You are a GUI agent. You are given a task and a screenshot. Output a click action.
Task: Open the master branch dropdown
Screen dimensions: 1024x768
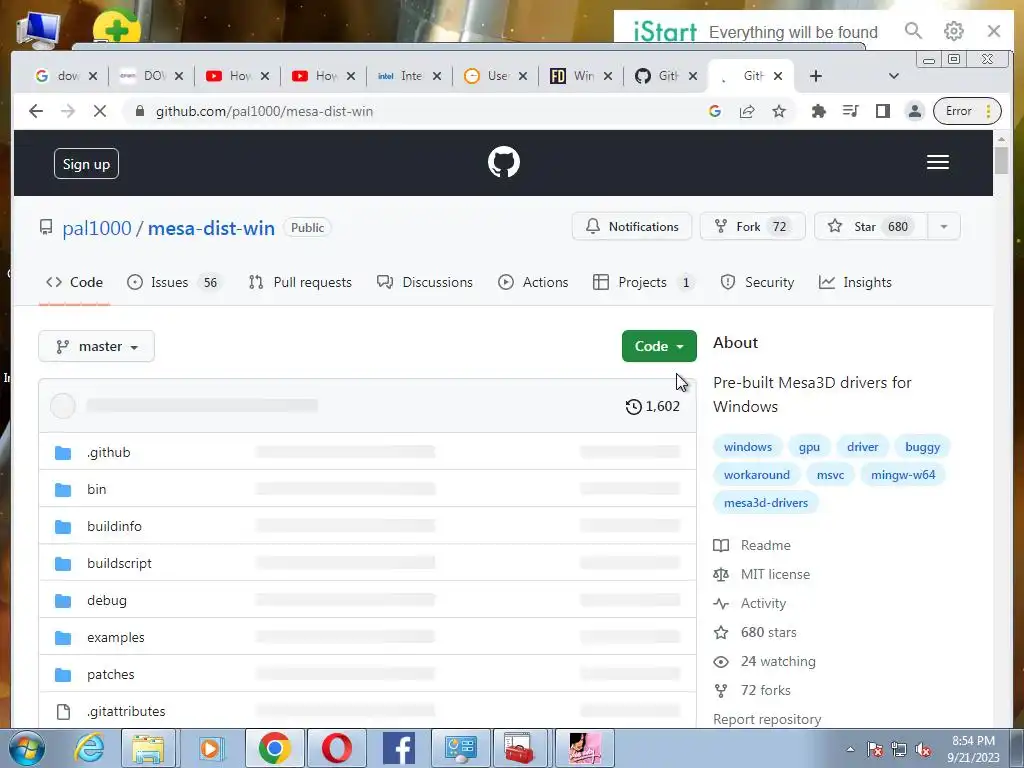(97, 346)
